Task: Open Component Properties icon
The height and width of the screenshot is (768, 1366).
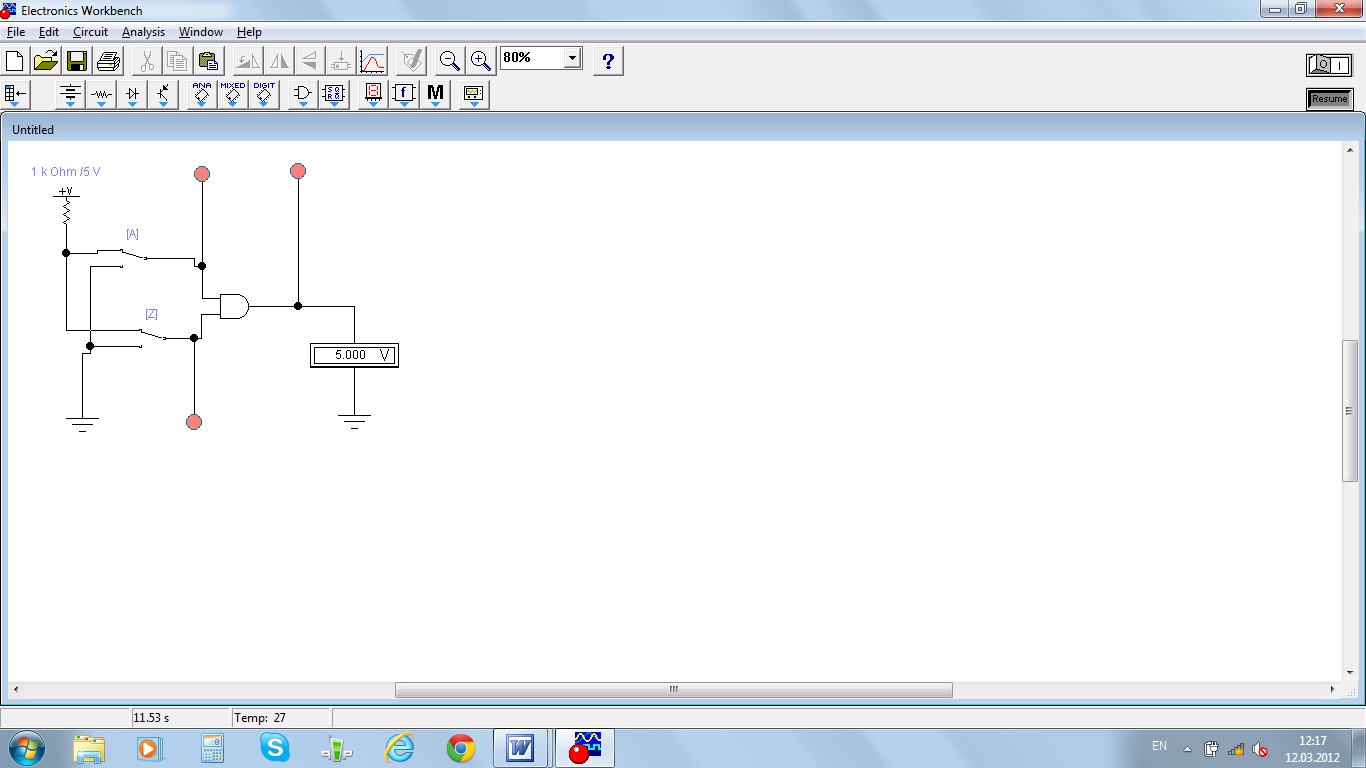Action: click(410, 61)
